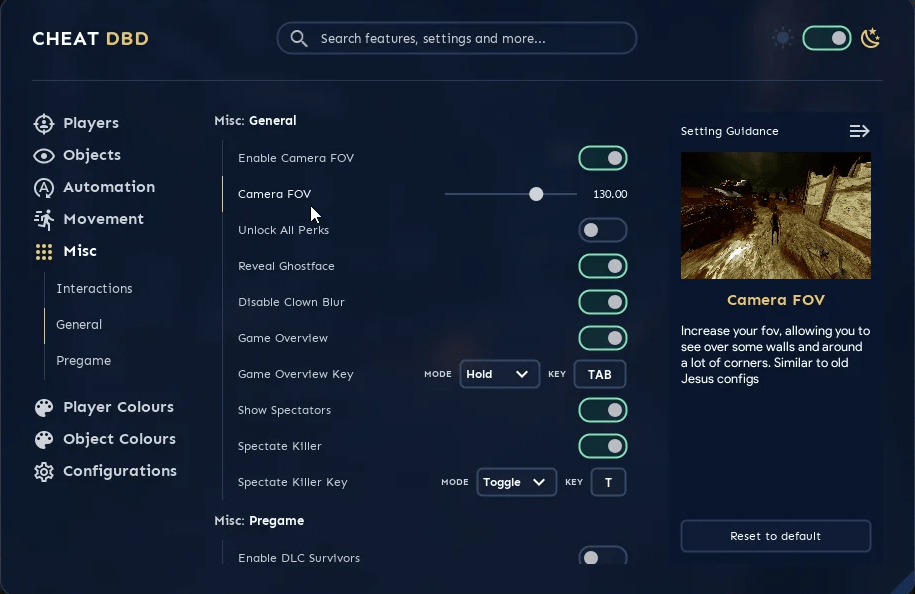This screenshot has height=594, width=915.
Task: Click the Object Colours palette icon
Action: [x=44, y=440]
